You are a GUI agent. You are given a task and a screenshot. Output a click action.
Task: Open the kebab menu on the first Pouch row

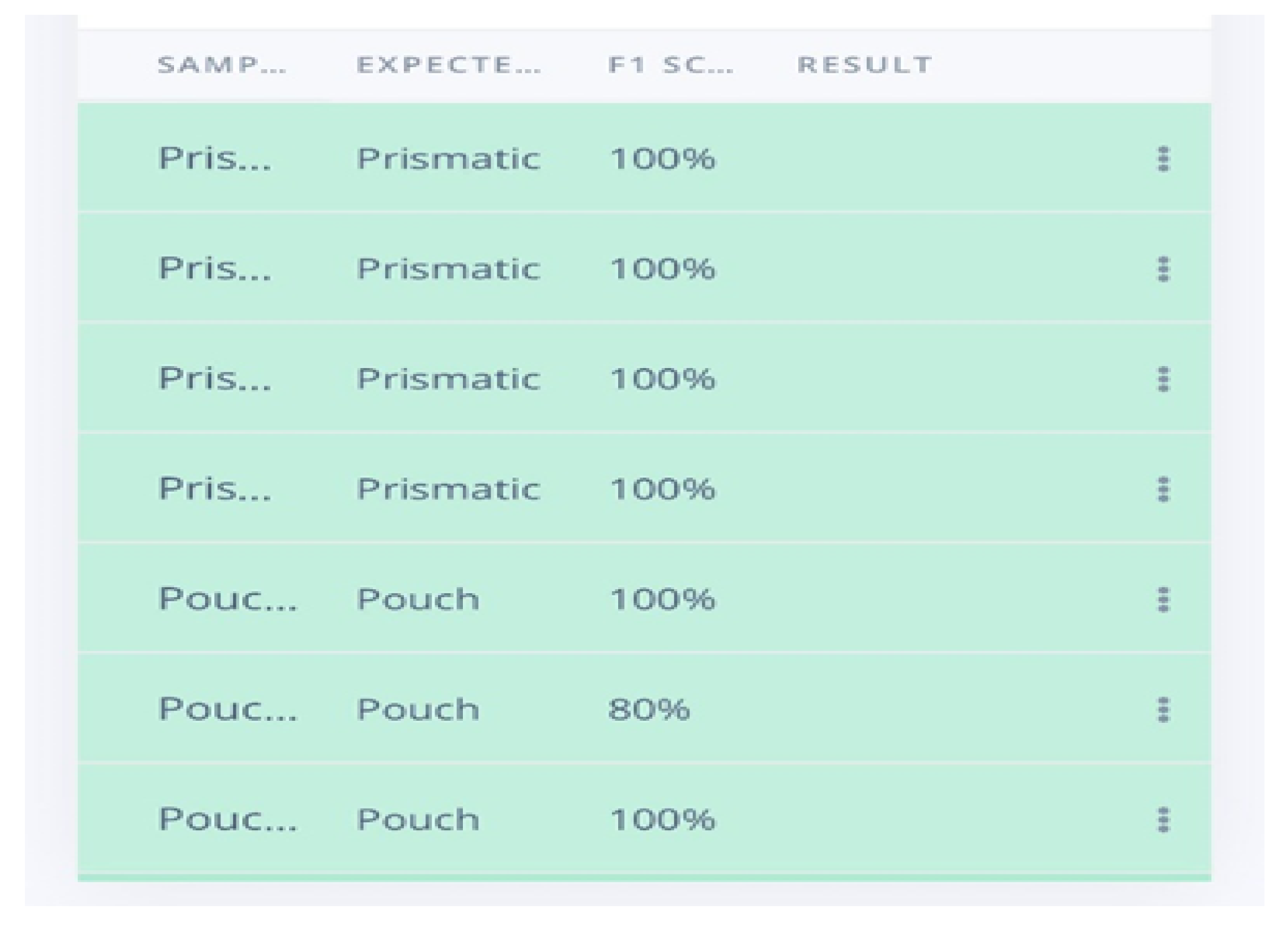(1164, 599)
